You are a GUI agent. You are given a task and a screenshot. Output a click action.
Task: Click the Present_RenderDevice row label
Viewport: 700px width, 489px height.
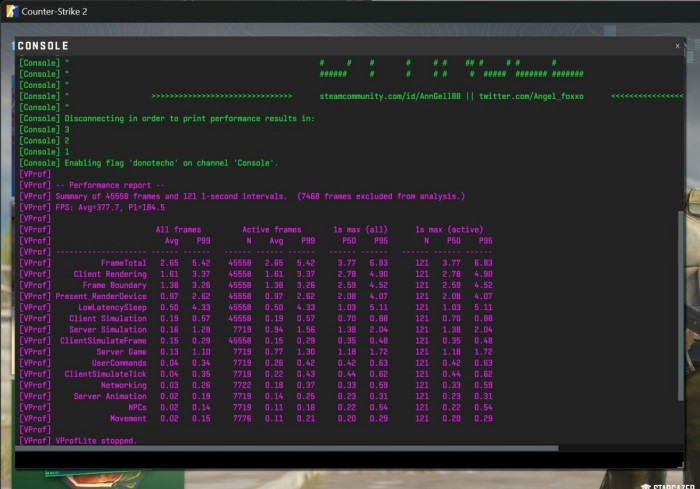coord(101,296)
